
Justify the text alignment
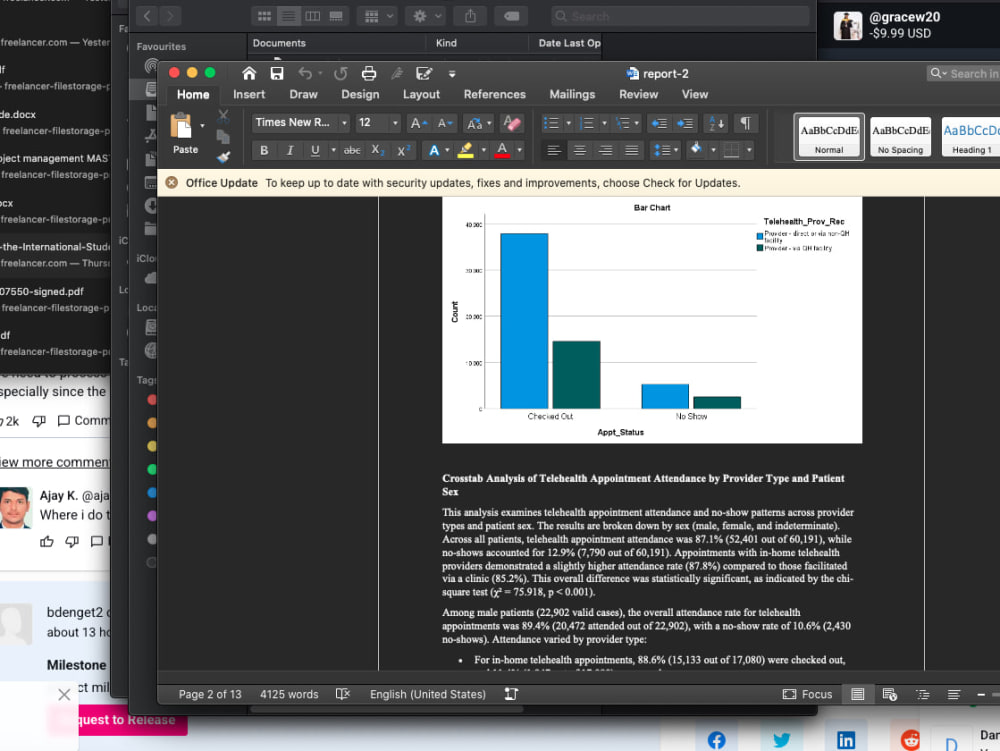[631, 150]
